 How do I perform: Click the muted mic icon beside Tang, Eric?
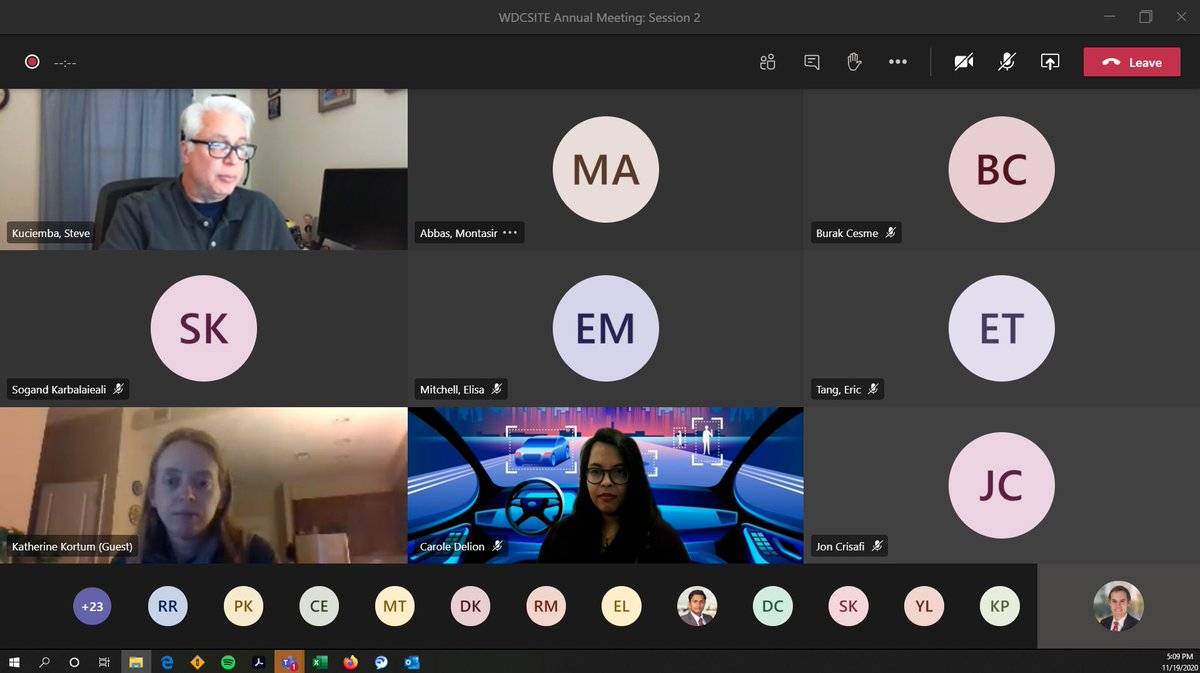[x=873, y=389]
